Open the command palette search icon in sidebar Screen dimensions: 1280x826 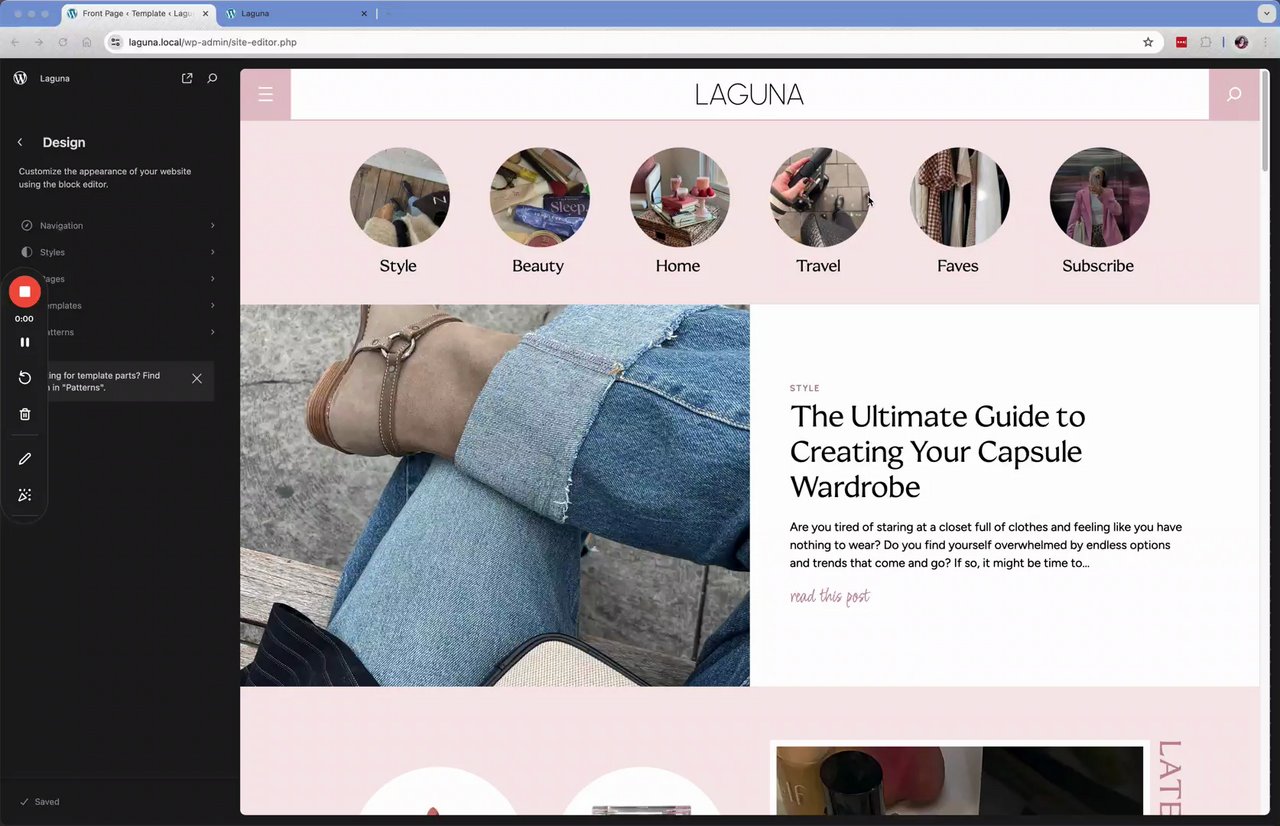212,78
